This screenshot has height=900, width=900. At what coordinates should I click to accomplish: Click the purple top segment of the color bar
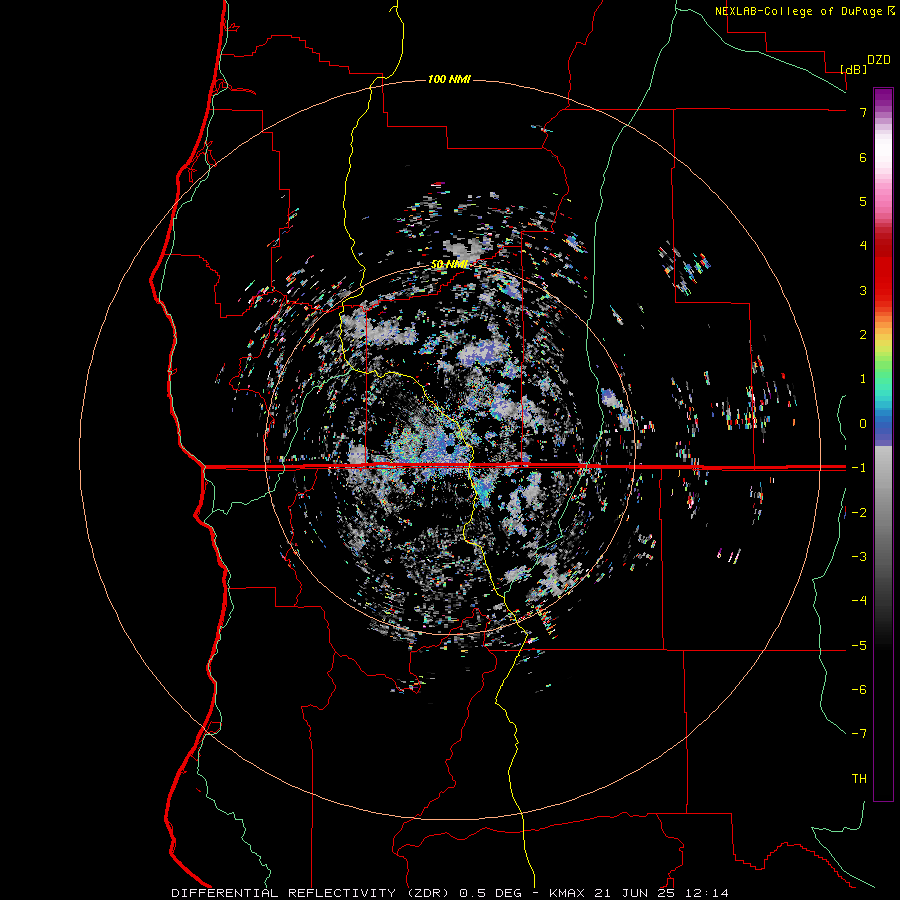pyautogui.click(x=883, y=98)
